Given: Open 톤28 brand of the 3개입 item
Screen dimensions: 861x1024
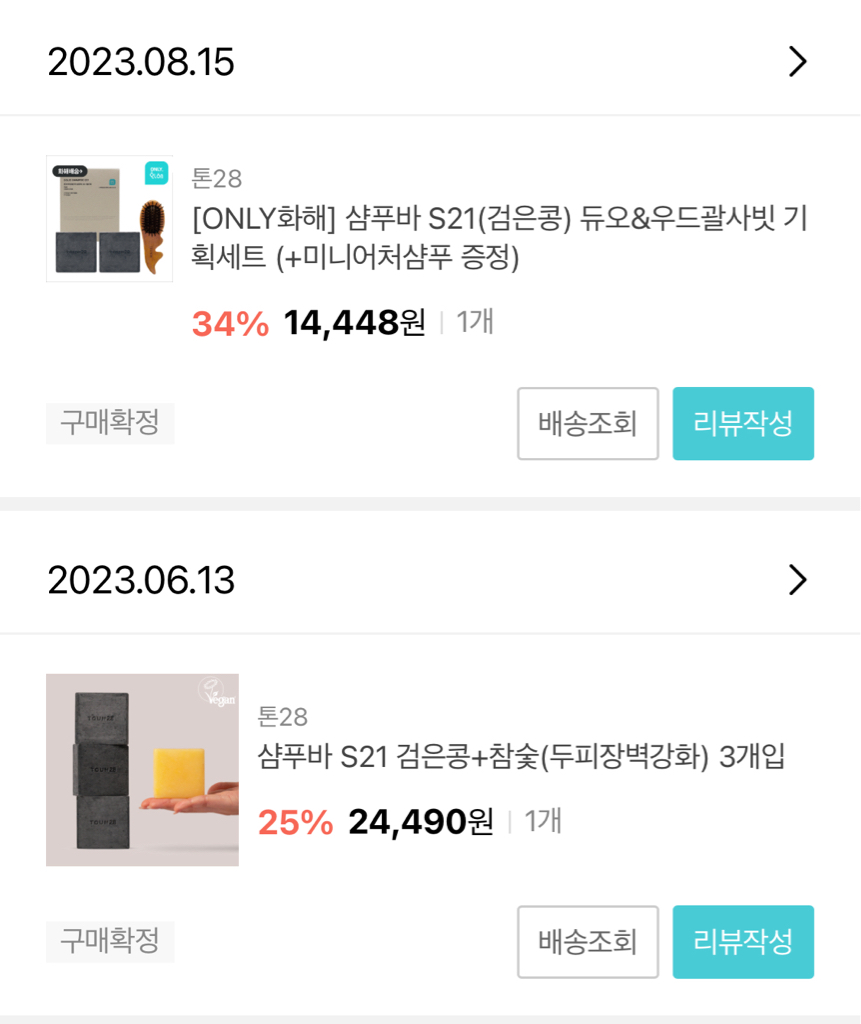Looking at the screenshot, I should [283, 717].
